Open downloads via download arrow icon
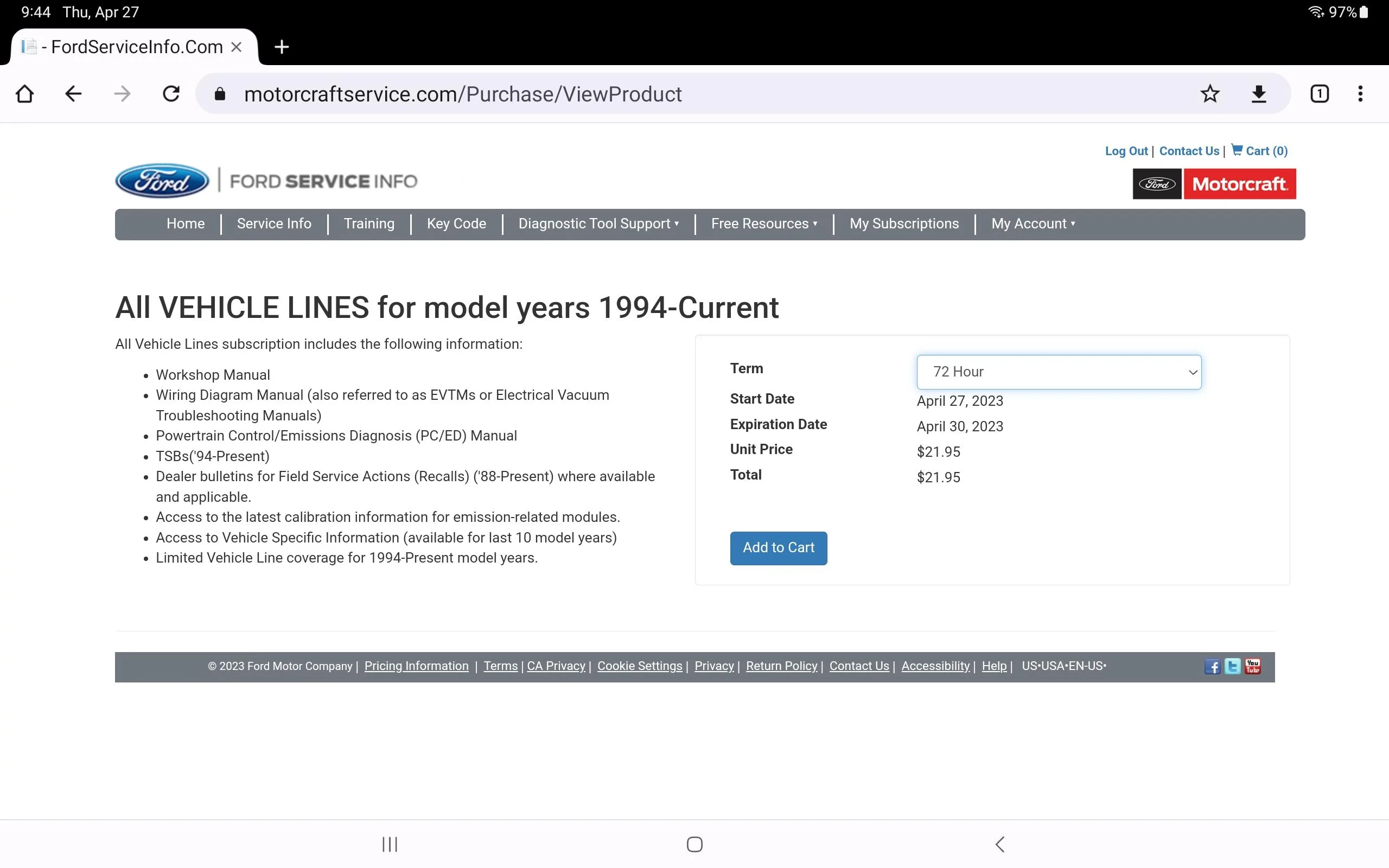Screen dimensions: 1389x868 1259,93
